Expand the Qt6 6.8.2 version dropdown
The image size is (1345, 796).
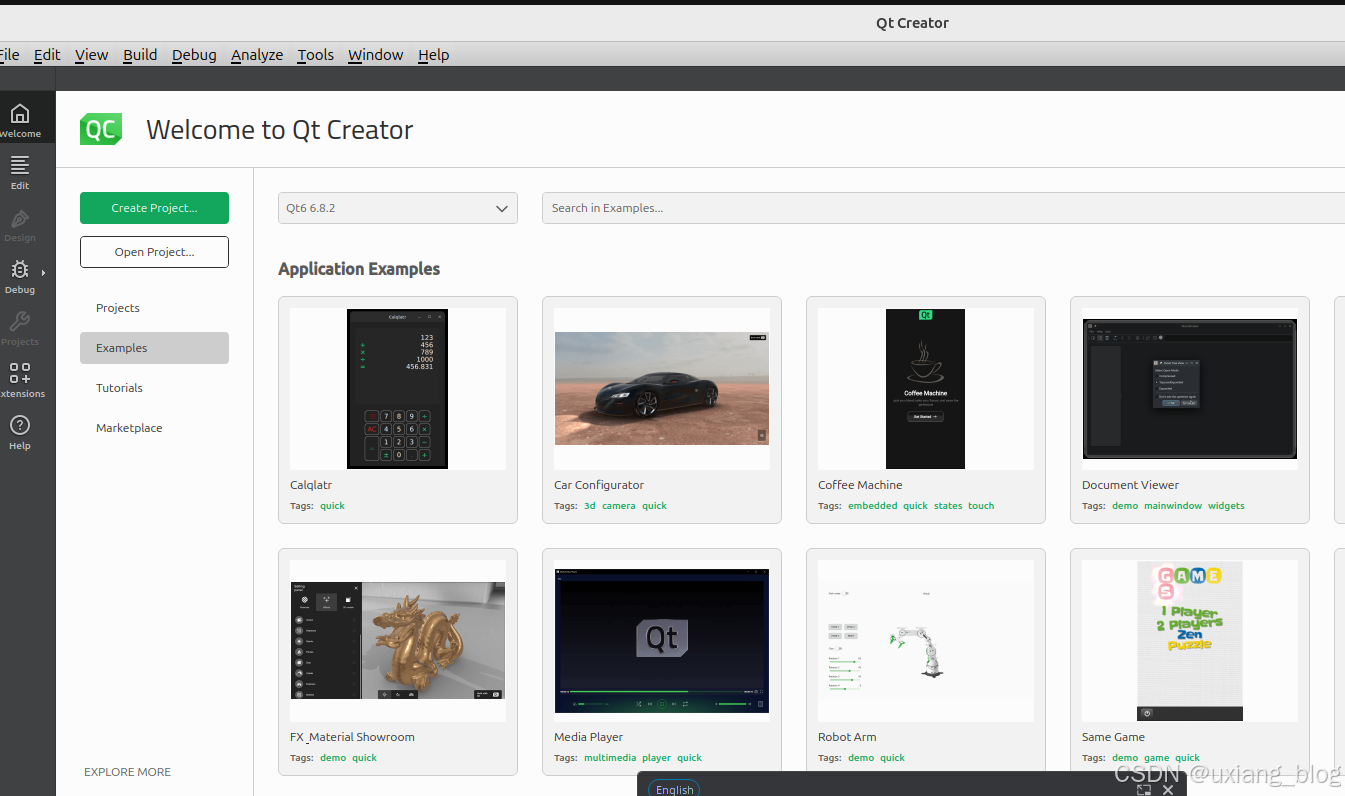click(x=398, y=208)
